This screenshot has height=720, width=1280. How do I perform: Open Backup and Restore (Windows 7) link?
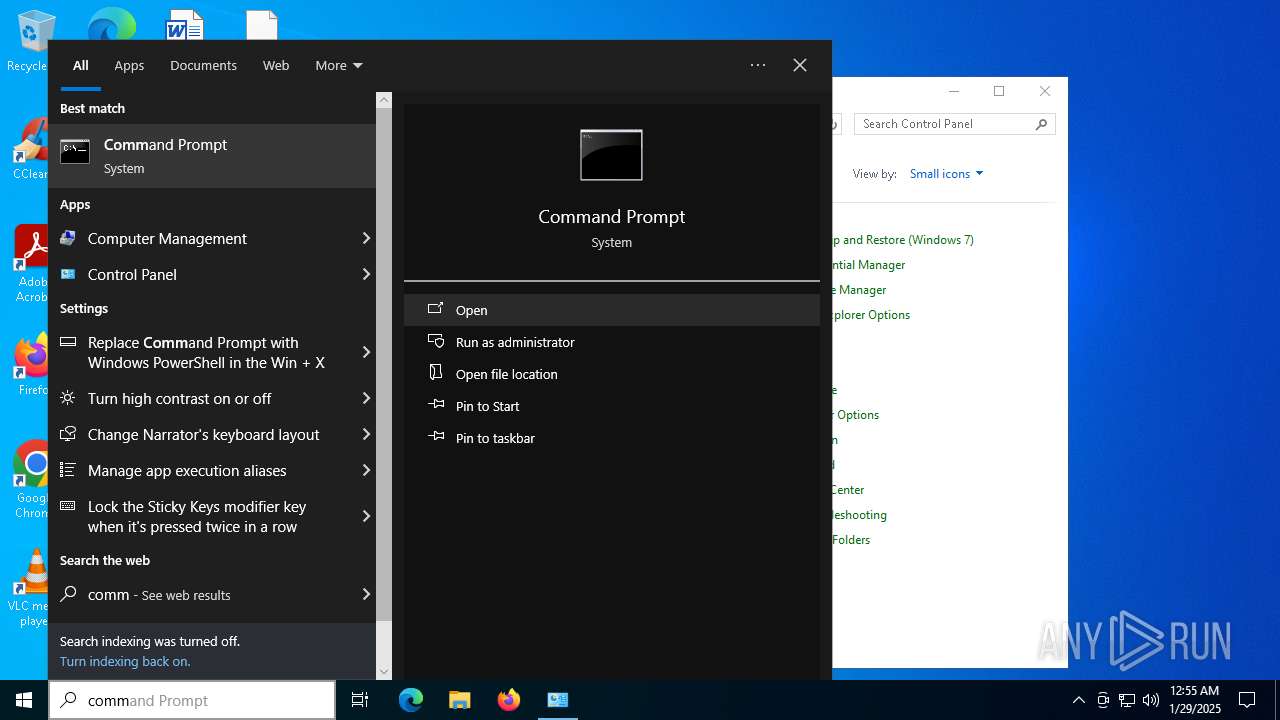905,240
